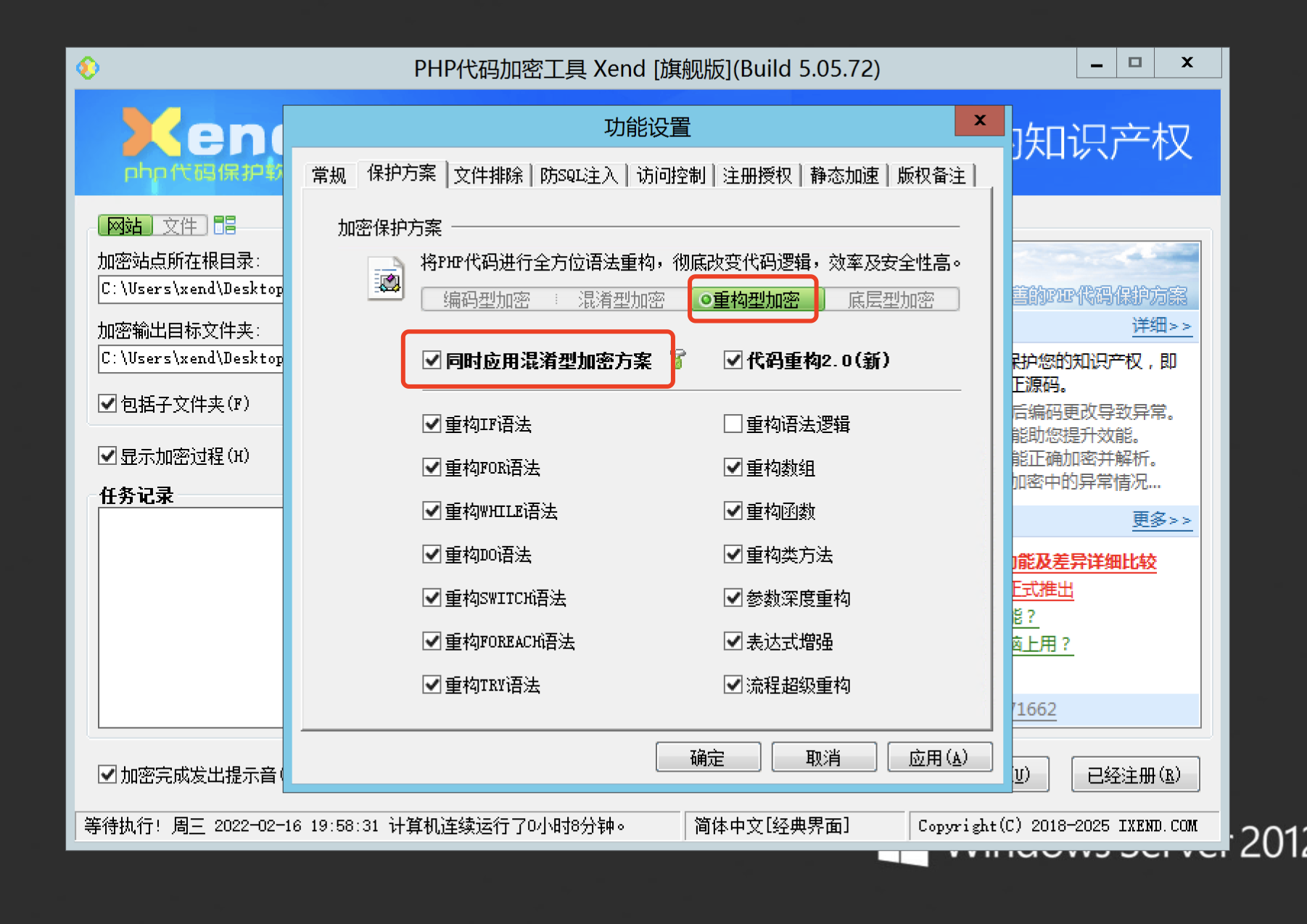This screenshot has height=924, width=1307.
Task: Toggle 重构数组 checkbox
Action: pos(733,467)
